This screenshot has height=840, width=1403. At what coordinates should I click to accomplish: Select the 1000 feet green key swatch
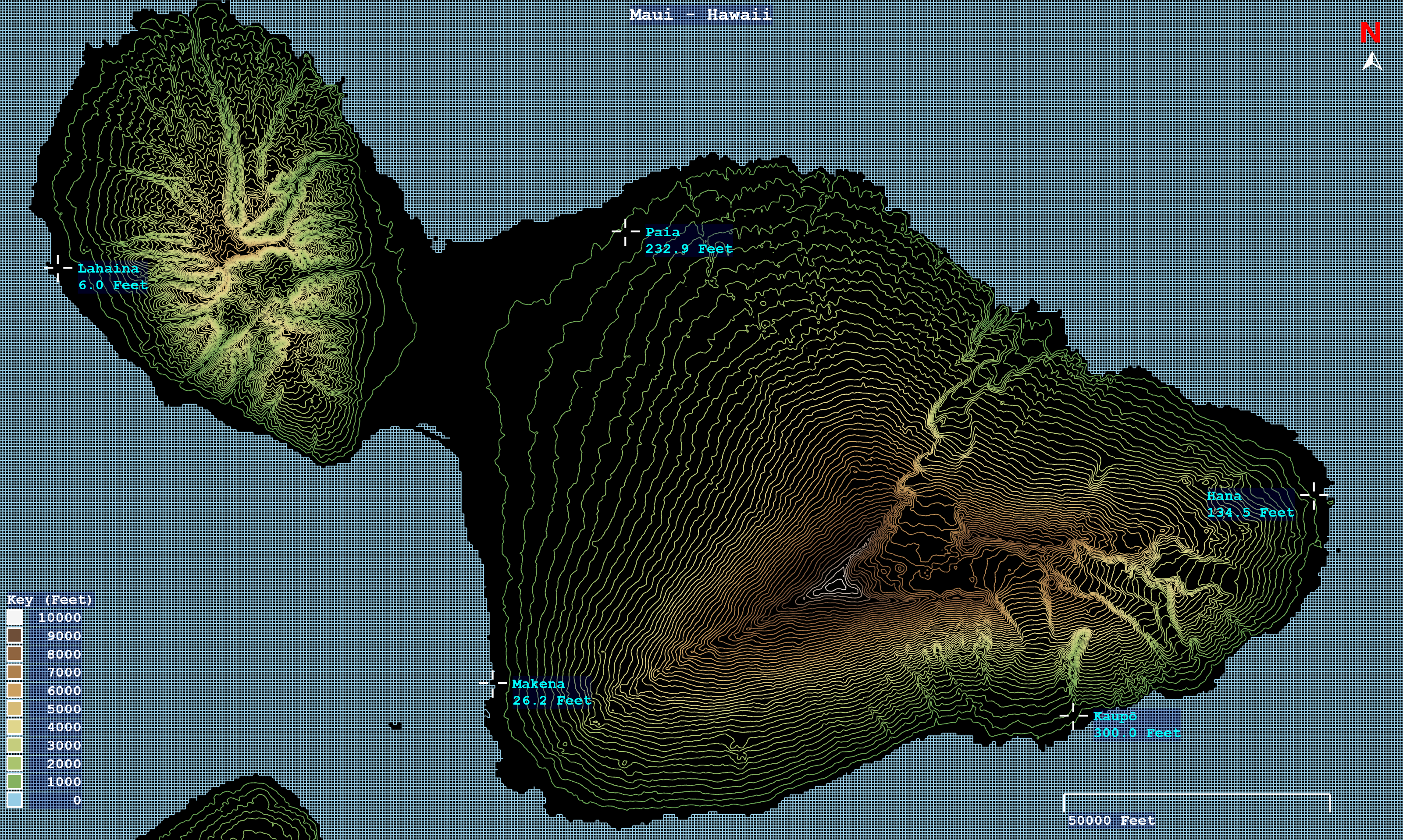coord(15,782)
